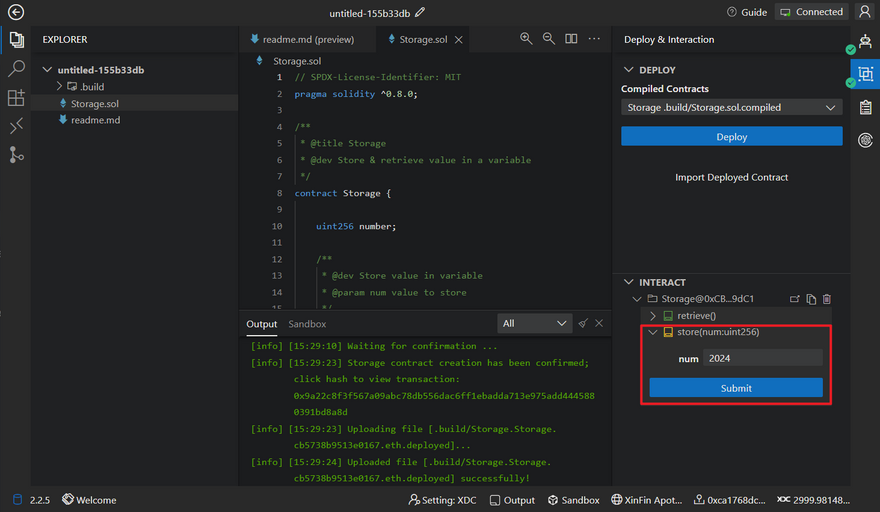Open the compiler tools icon in sidebar
Image resolution: width=880 pixels, height=512 pixels.
tap(16, 126)
